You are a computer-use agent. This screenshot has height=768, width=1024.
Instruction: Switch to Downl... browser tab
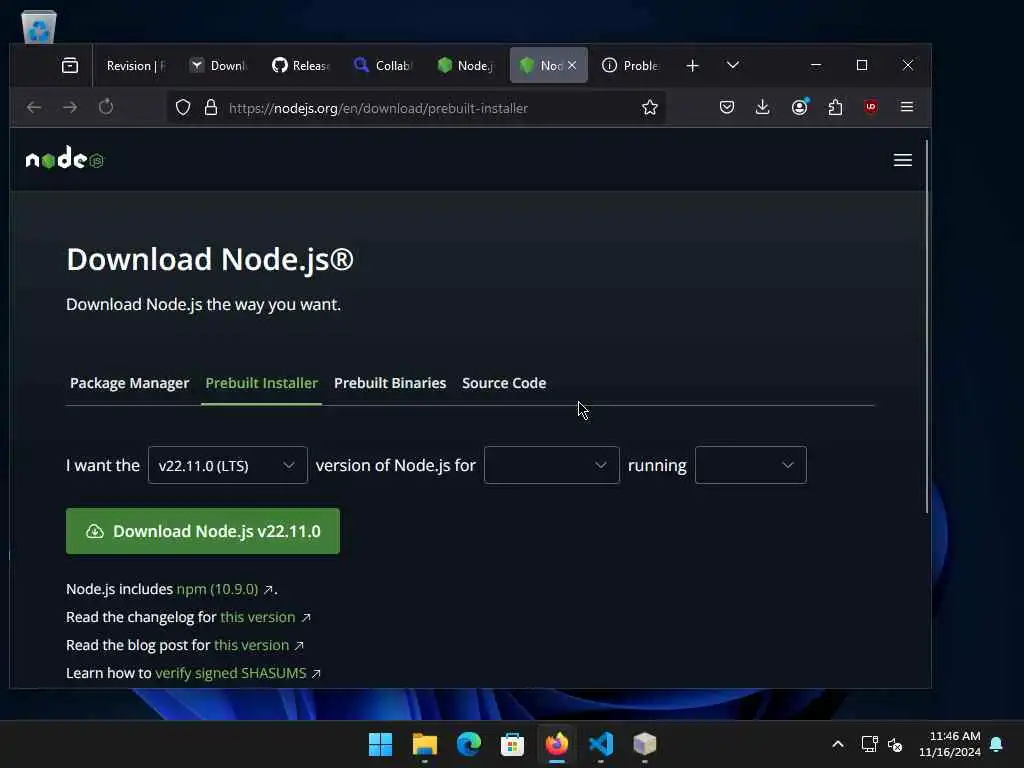point(220,65)
